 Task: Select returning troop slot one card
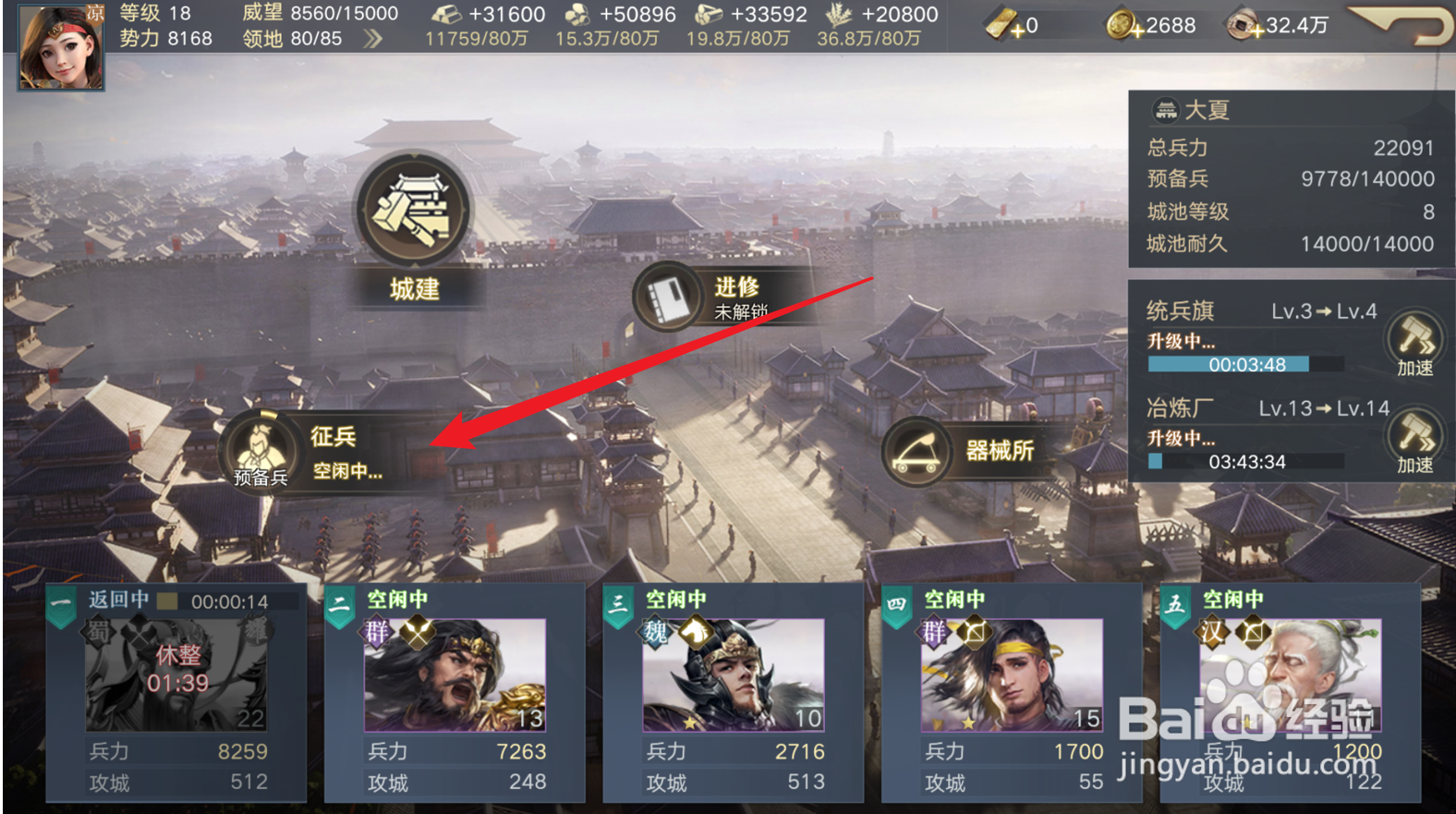tap(176, 692)
